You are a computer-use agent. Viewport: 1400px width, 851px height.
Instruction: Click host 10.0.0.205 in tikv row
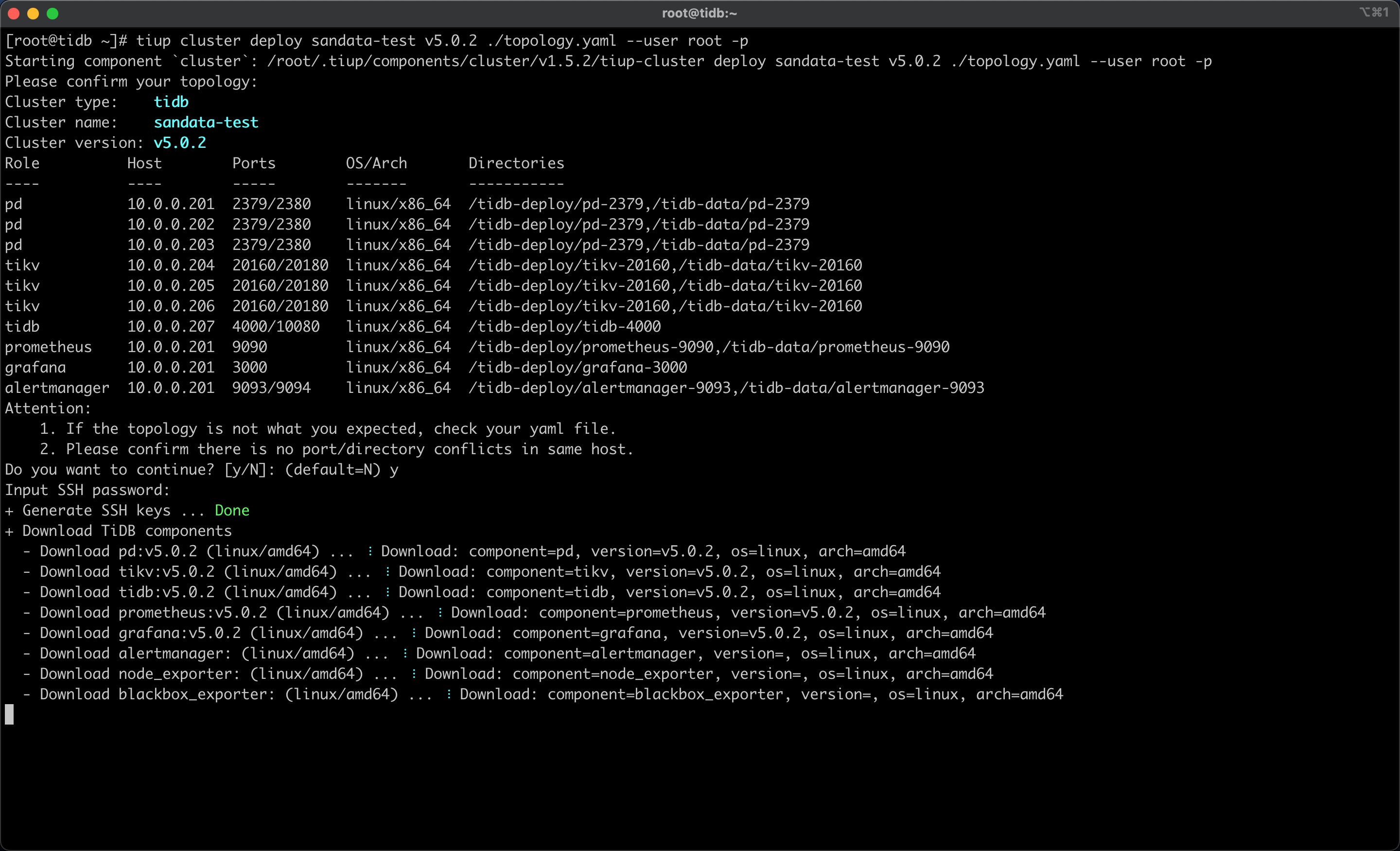point(171,286)
